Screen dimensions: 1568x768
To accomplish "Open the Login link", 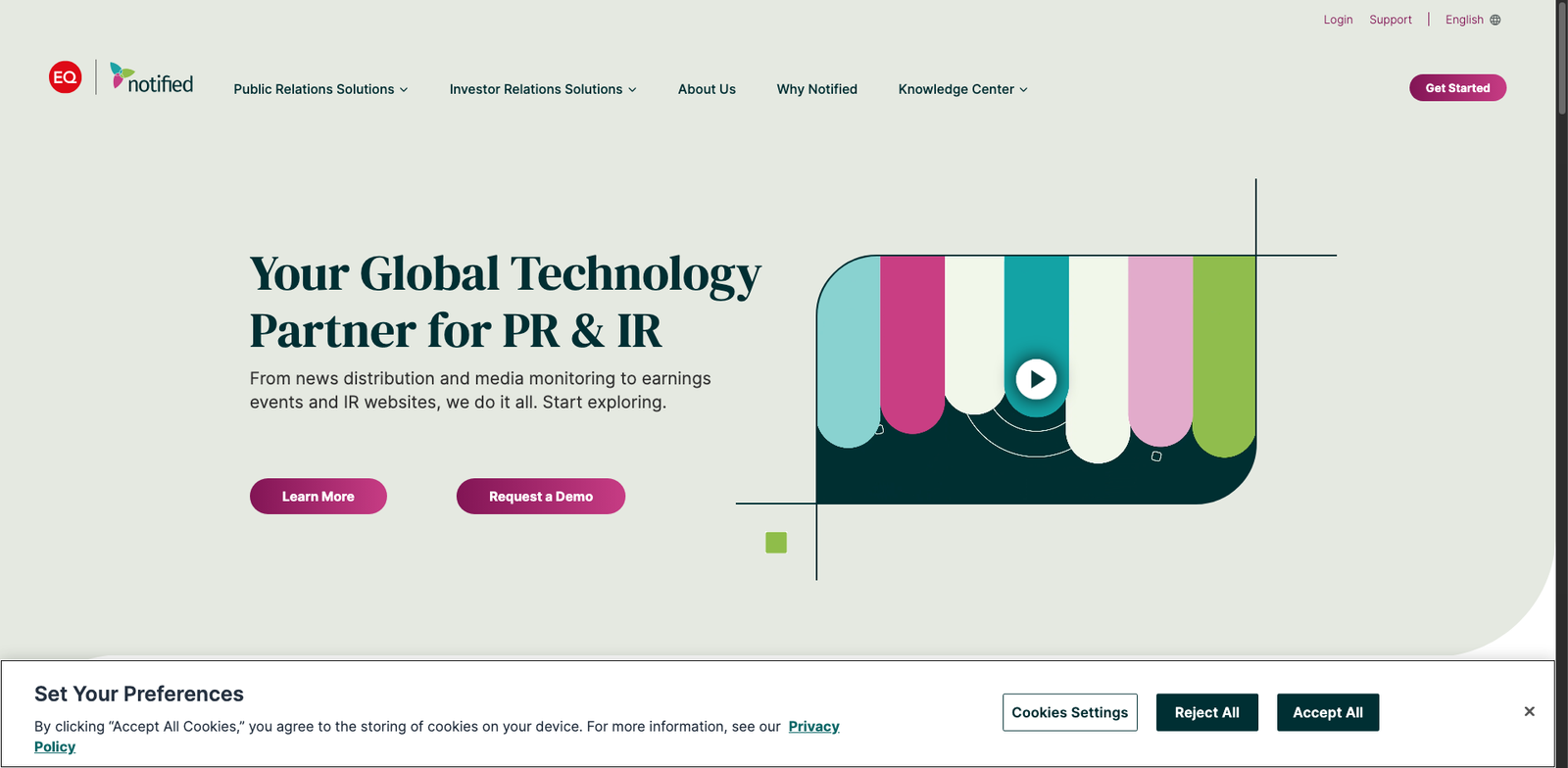I will [1338, 20].
